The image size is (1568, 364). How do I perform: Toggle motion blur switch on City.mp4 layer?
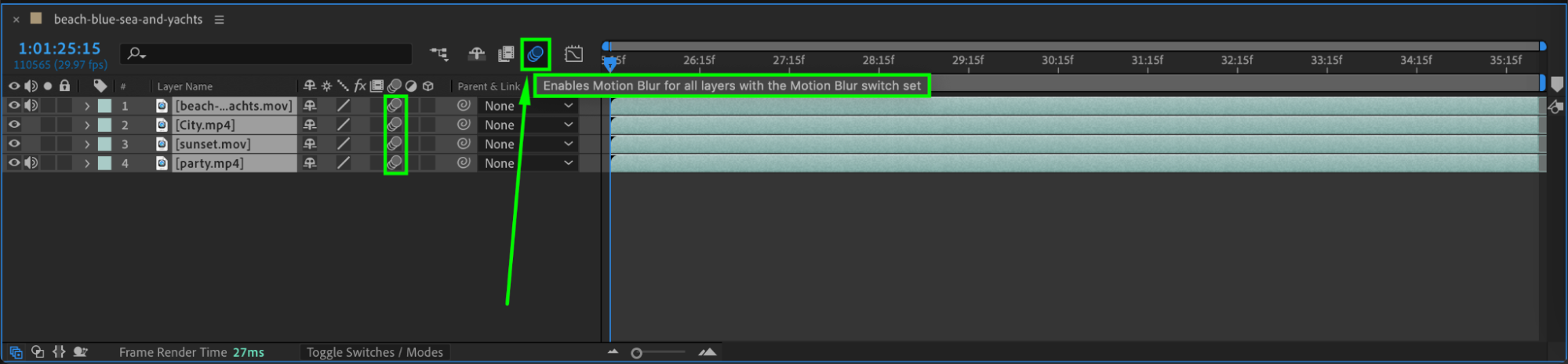coord(395,125)
